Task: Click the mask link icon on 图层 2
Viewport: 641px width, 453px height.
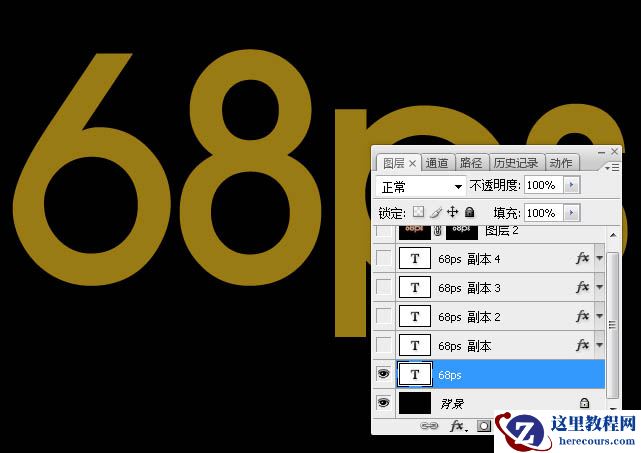Action: 438,231
